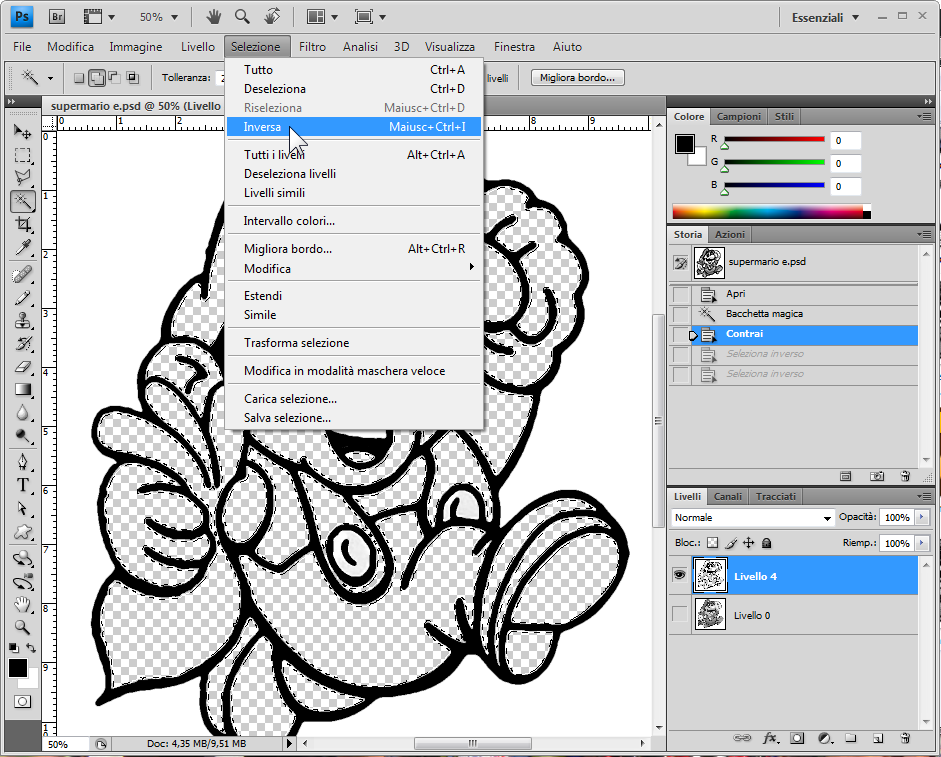Viewport: 941px width, 757px height.
Task: Click the supermario e.psd snapshot thumbnail
Action: [709, 262]
